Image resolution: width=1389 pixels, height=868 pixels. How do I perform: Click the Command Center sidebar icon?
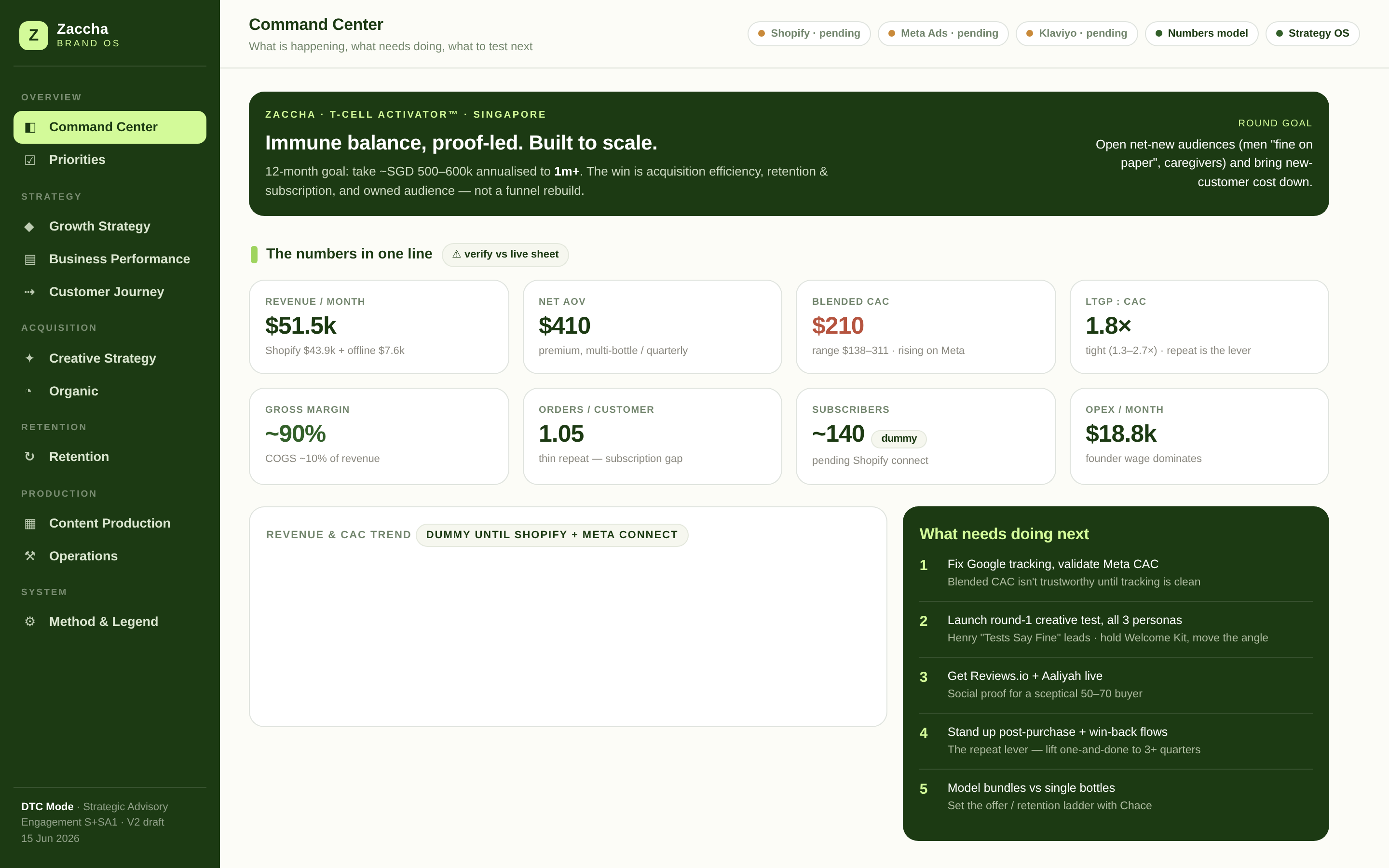(30, 127)
